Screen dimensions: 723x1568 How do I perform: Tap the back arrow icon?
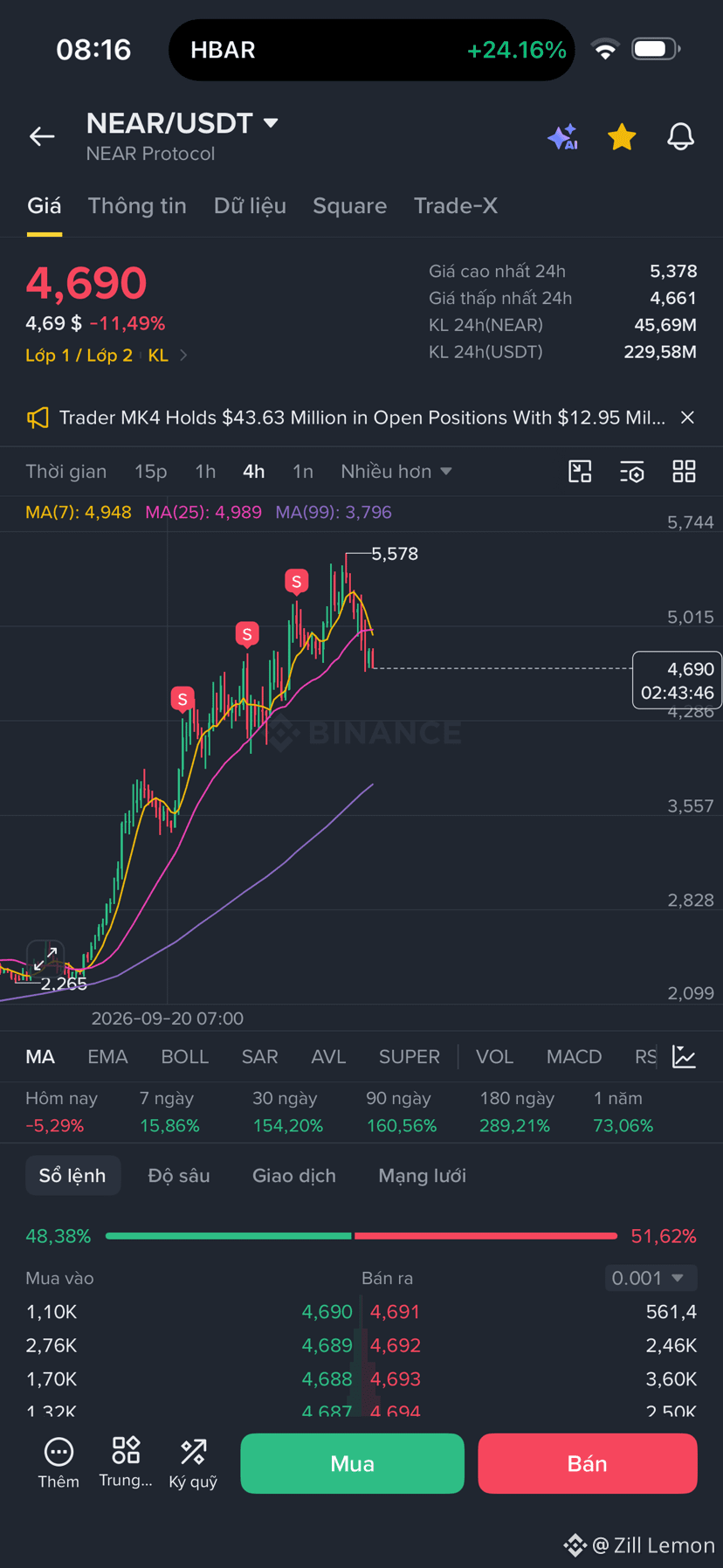42,136
